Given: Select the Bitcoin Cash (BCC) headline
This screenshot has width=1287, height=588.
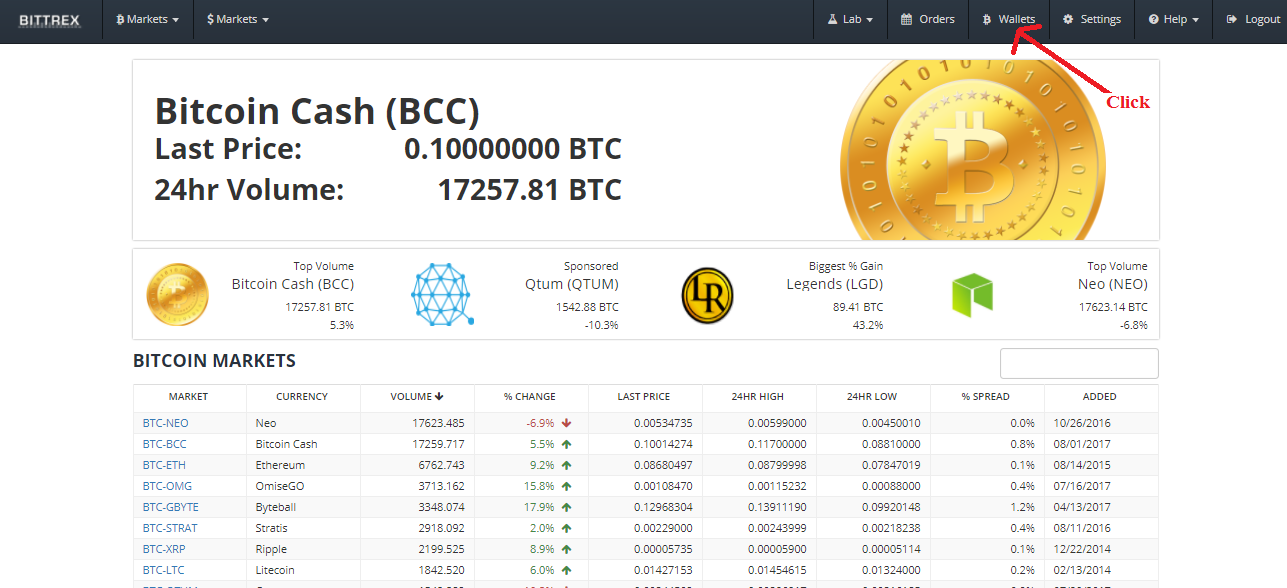Looking at the screenshot, I should pyautogui.click(x=317, y=110).
